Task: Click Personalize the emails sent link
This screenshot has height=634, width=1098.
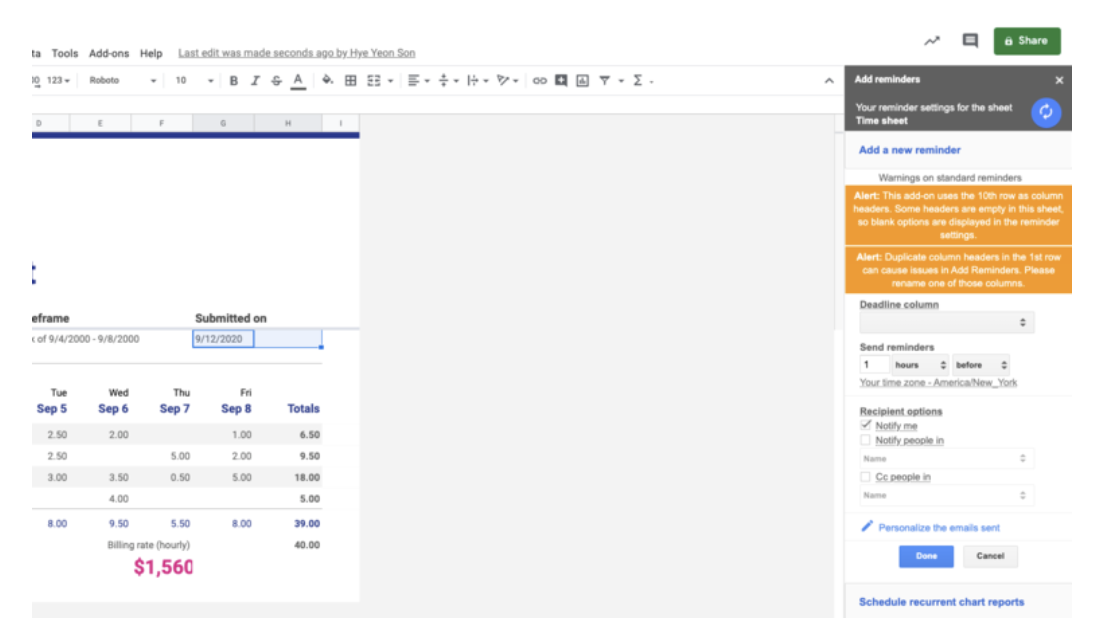Action: point(939,528)
